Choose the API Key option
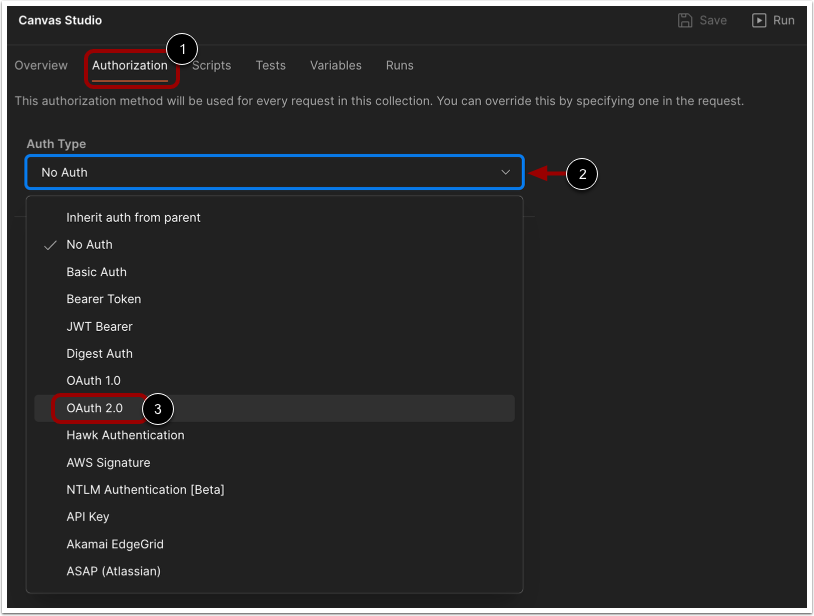The height and width of the screenshot is (616, 814). pyautogui.click(x=87, y=516)
